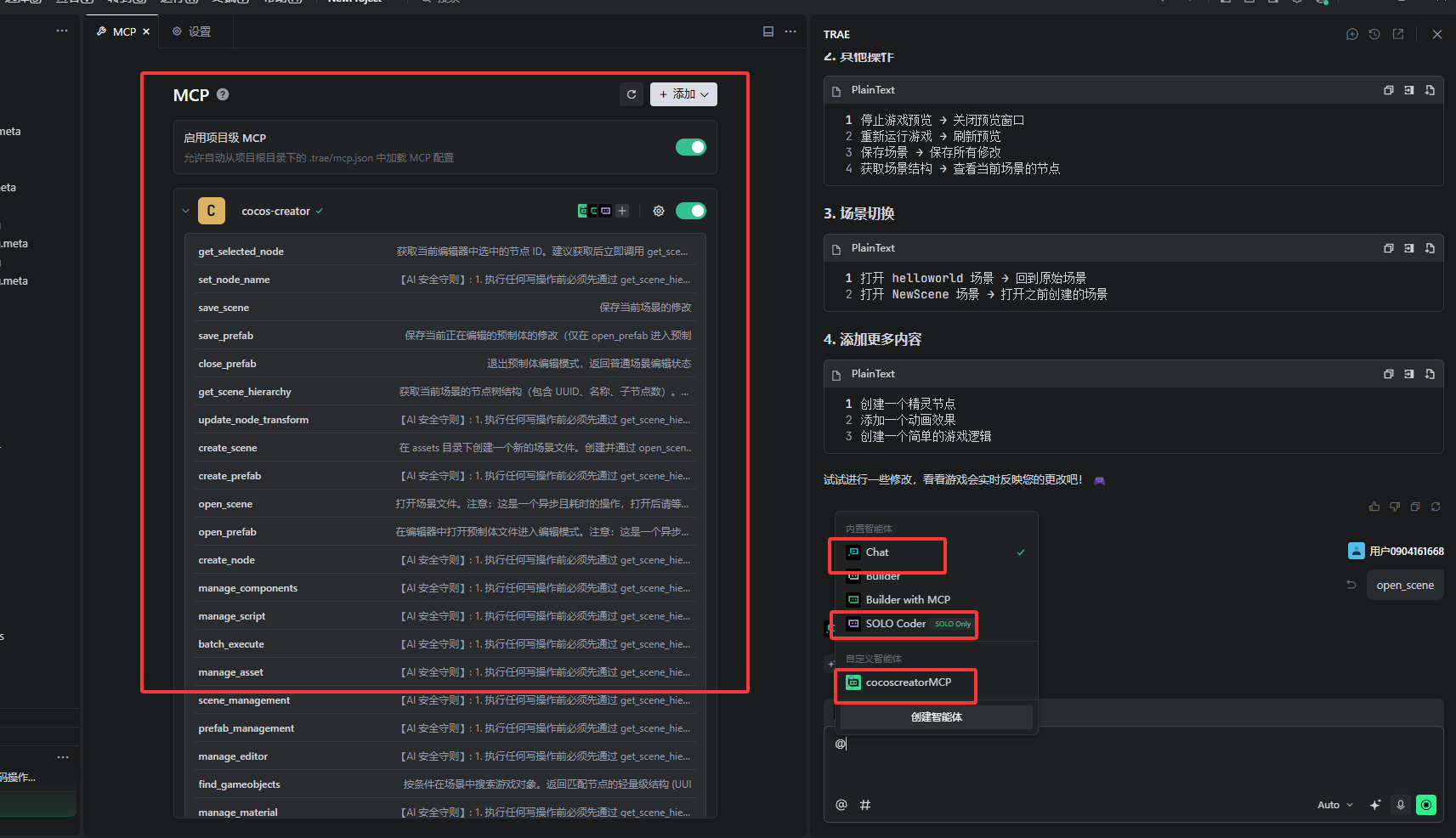Click the update_node_transform tool row
This screenshot has height=838, width=1456.
coord(446,420)
